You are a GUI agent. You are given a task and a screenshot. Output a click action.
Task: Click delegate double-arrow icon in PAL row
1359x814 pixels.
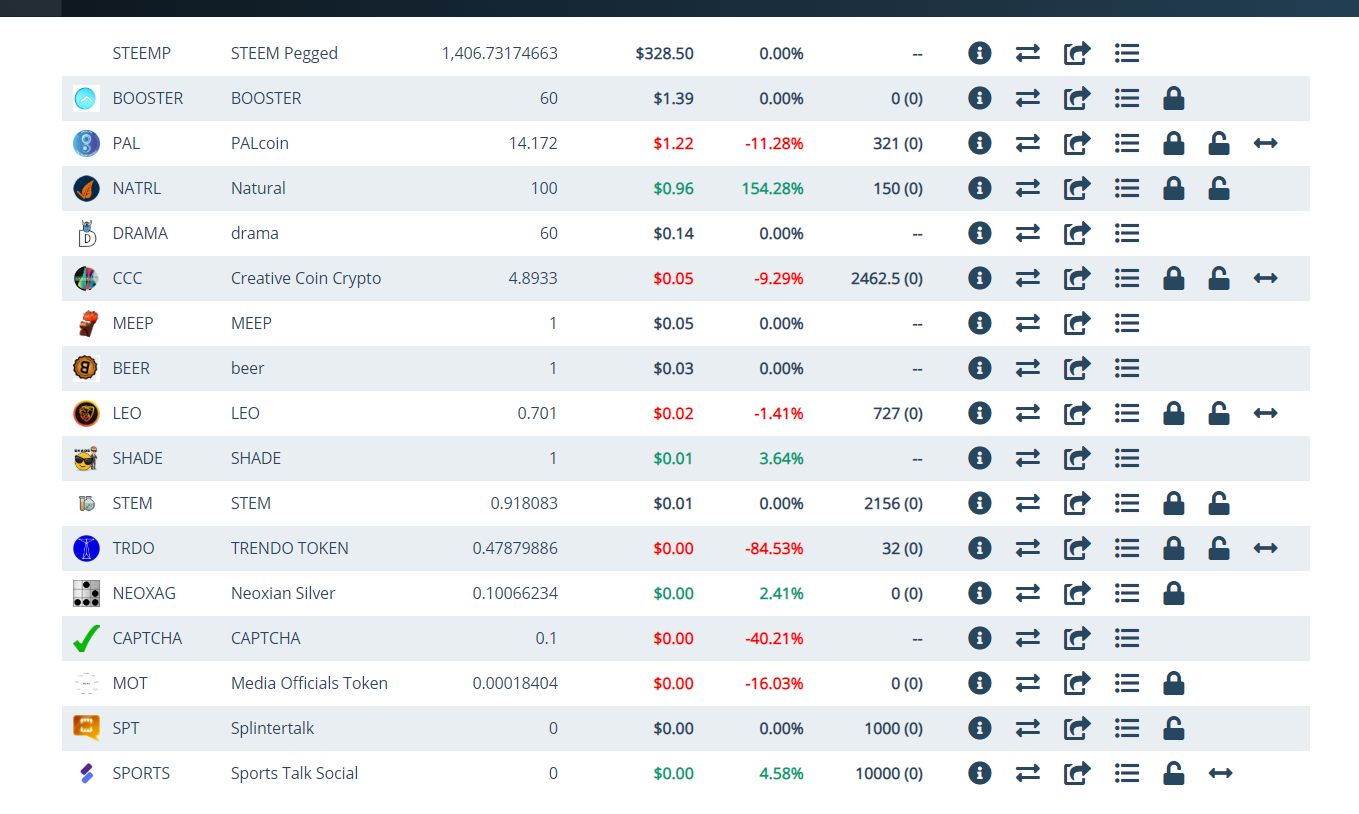1266,143
